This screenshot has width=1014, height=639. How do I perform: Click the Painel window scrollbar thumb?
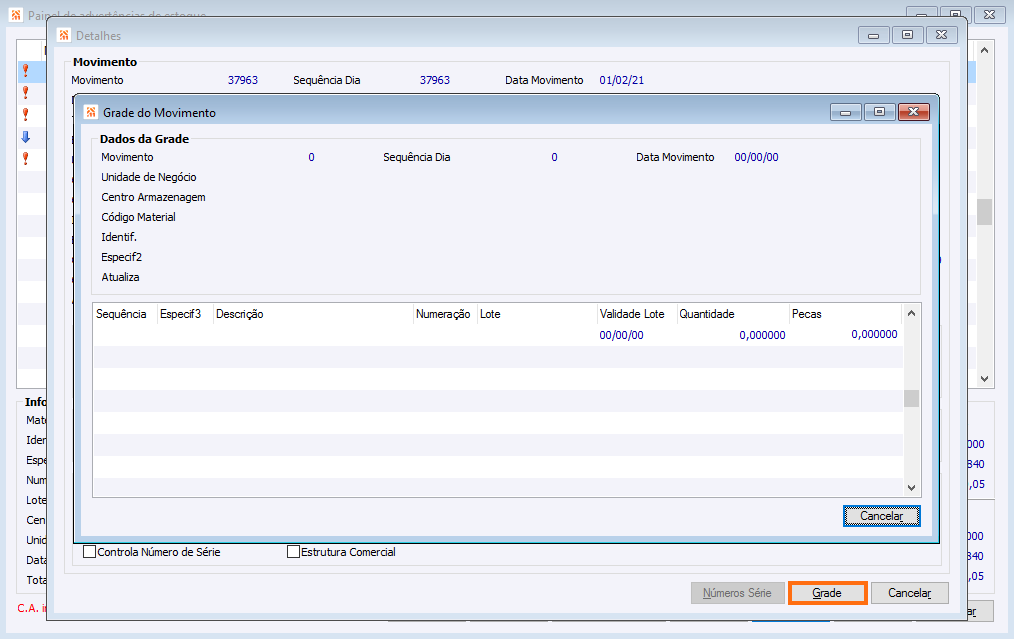(x=984, y=211)
